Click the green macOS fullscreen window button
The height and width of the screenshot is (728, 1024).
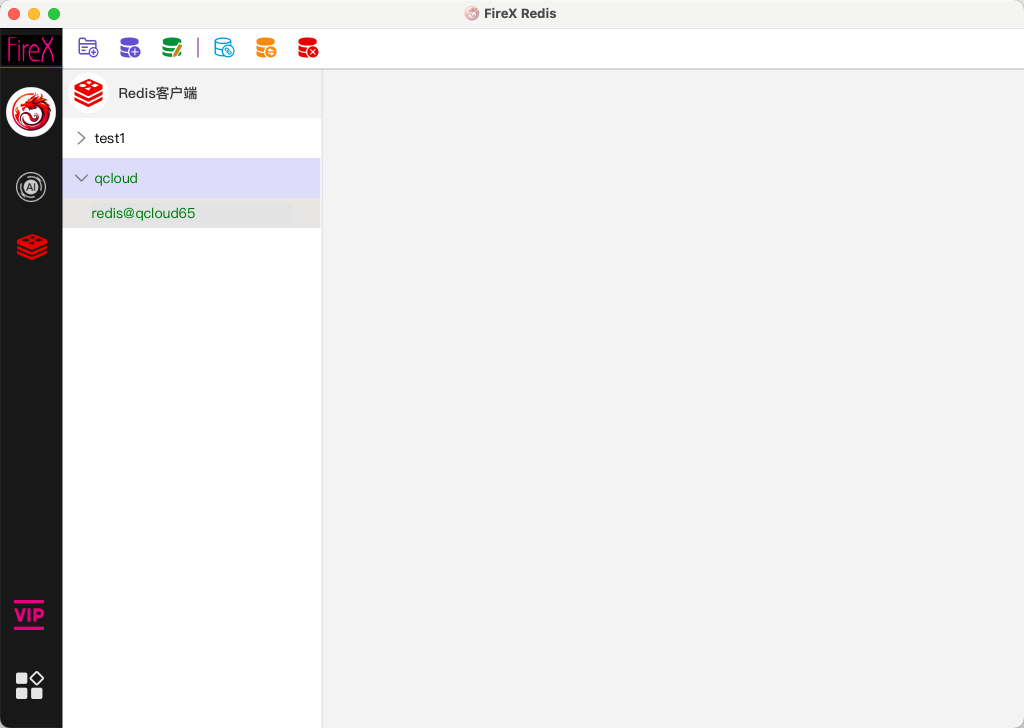(54, 14)
